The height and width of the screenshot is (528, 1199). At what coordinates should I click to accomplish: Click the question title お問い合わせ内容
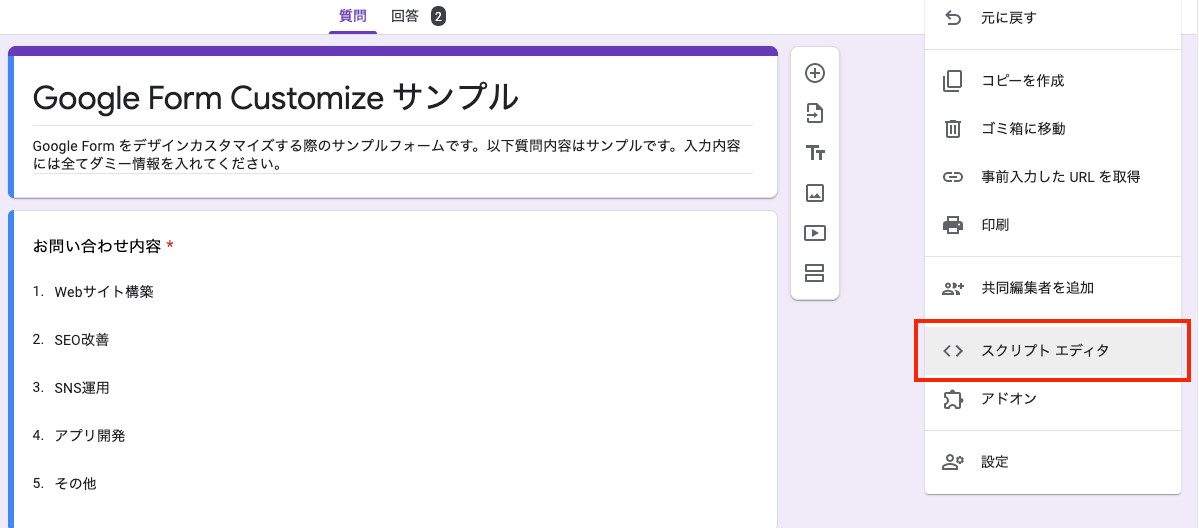coord(97,246)
